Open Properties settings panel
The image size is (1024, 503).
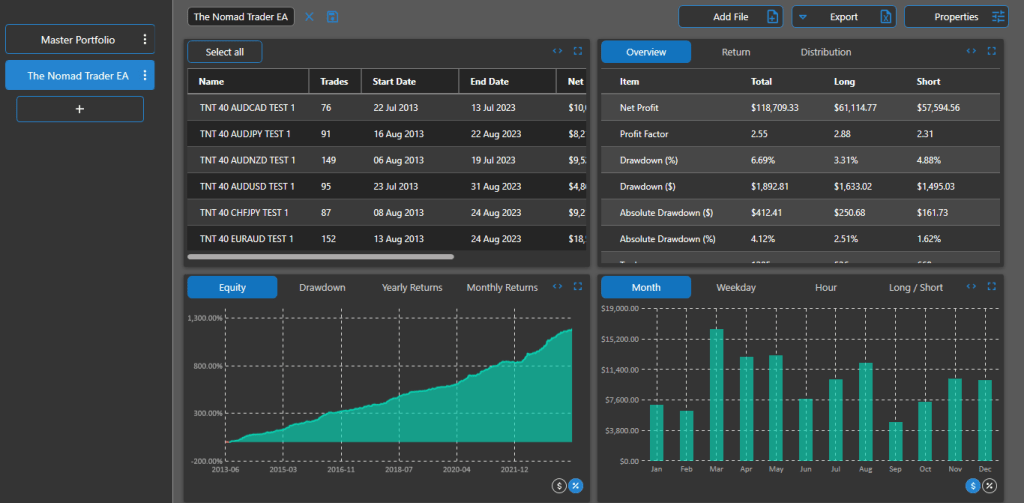(958, 17)
